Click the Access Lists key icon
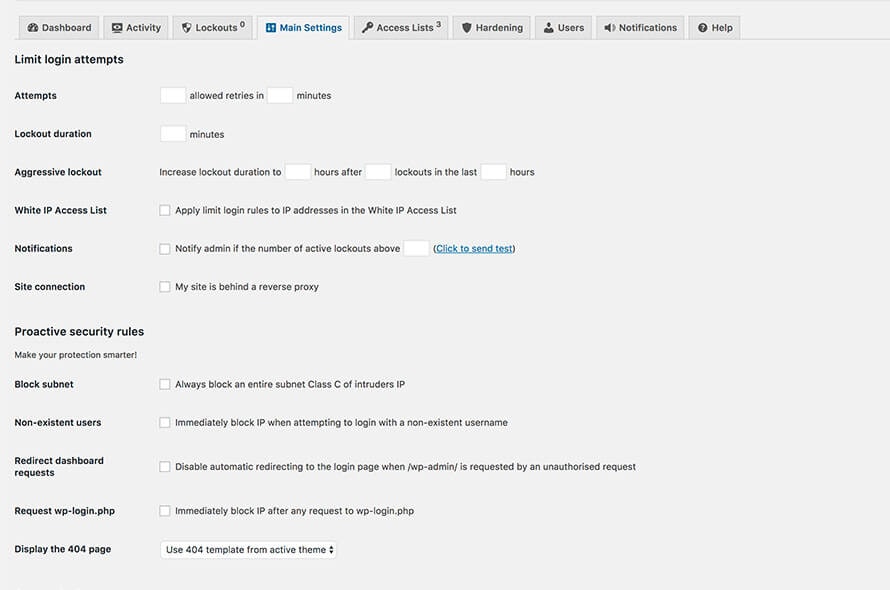890x590 pixels. coord(367,28)
